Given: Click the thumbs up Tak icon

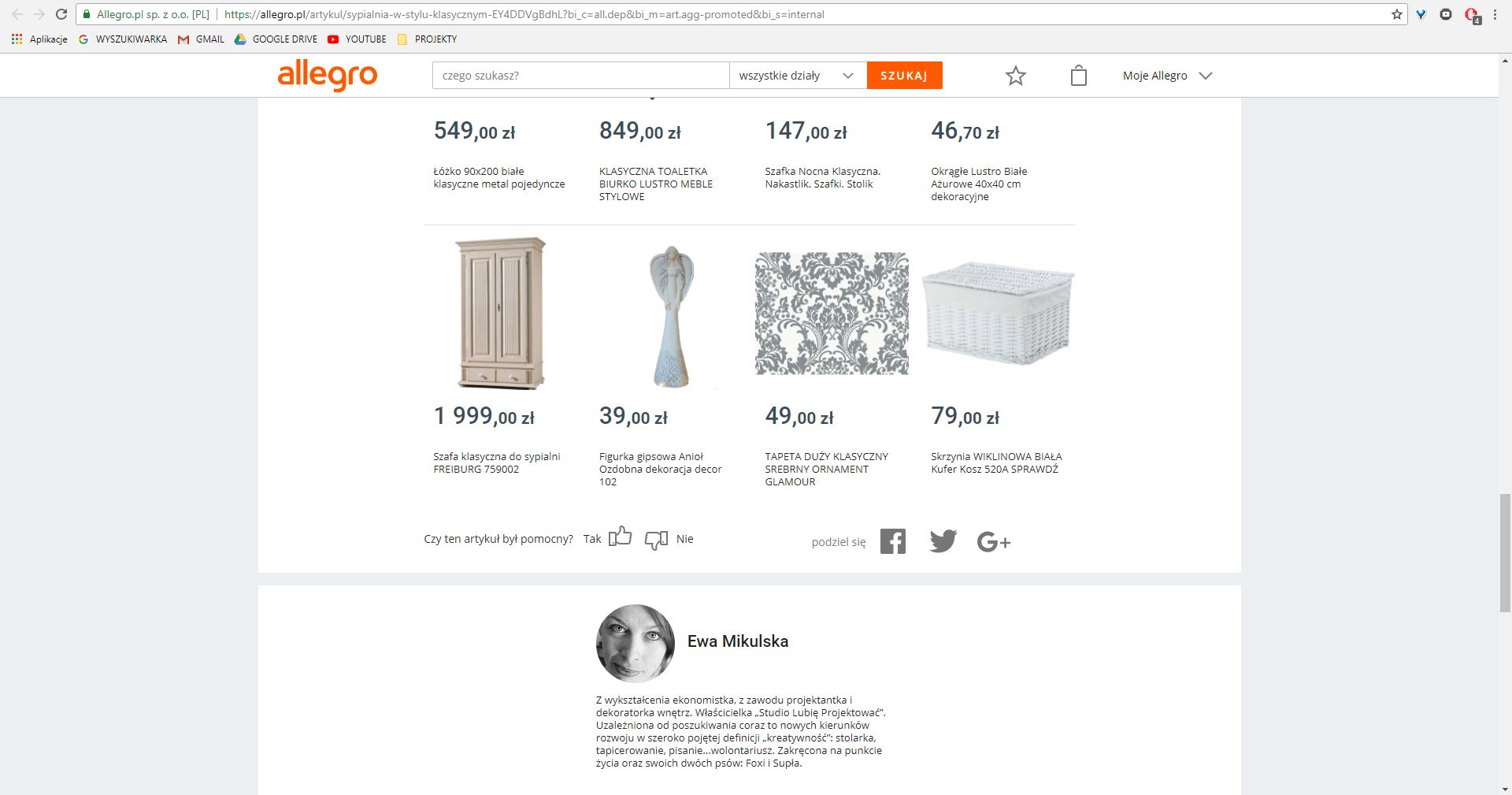Looking at the screenshot, I should [x=620, y=537].
